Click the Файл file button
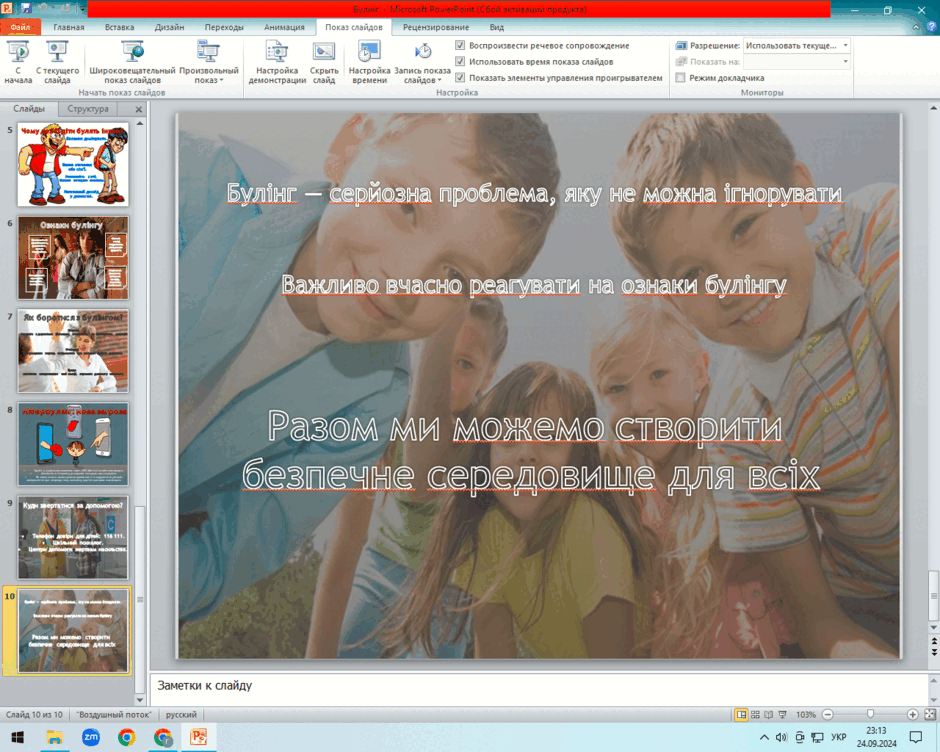The height and width of the screenshot is (752, 940). coord(20,27)
